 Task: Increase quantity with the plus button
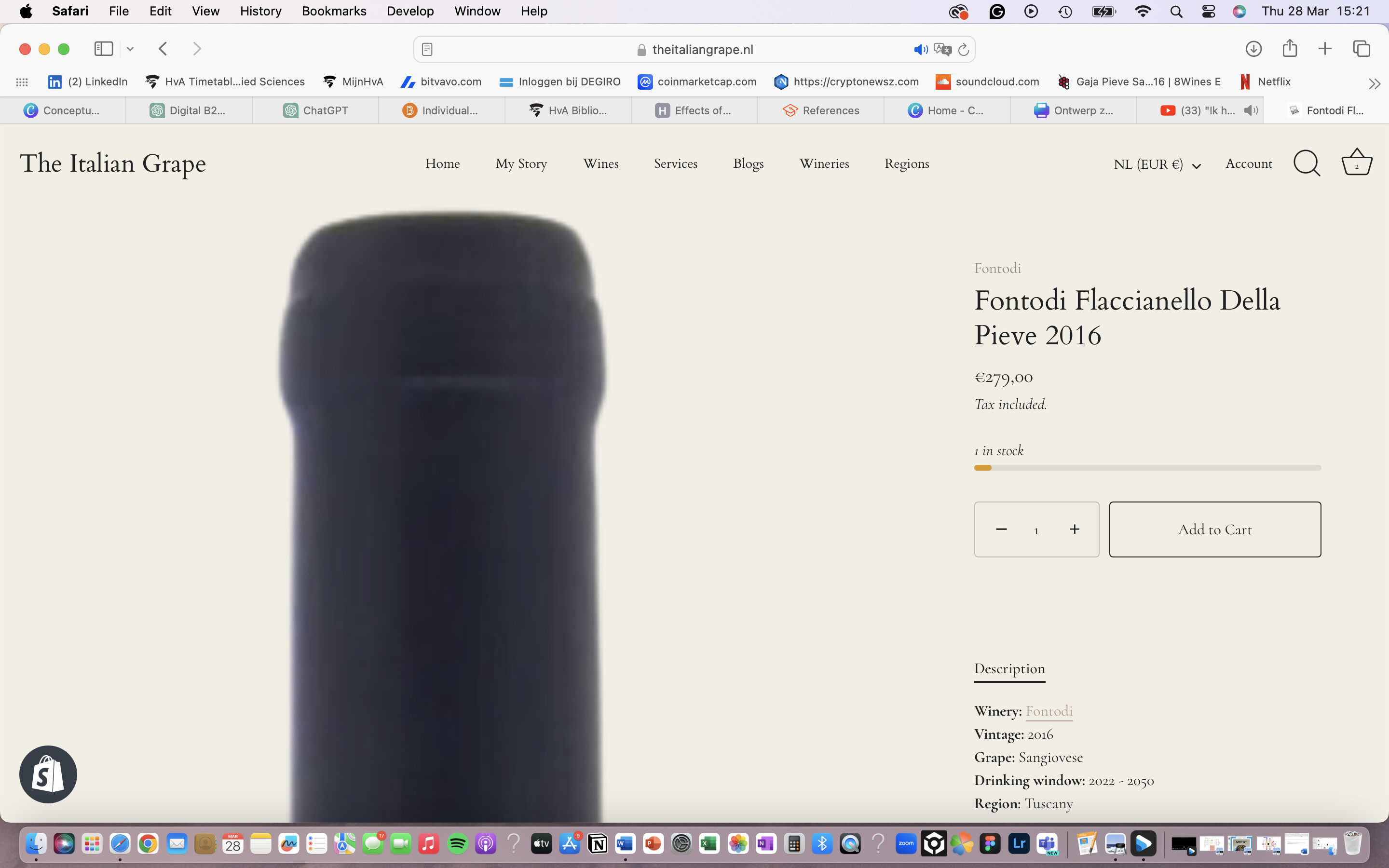(x=1075, y=529)
